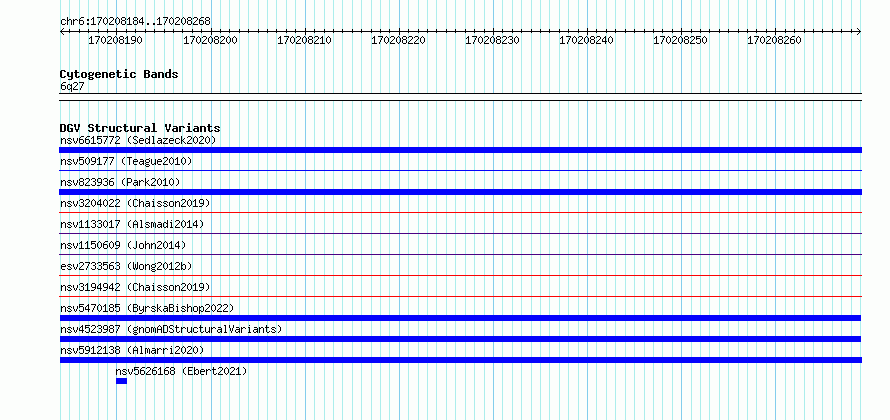Screen dimensions: 890x420
Task: Click the chr6:170208184..170208268 coordinates text
Action: point(135,21)
